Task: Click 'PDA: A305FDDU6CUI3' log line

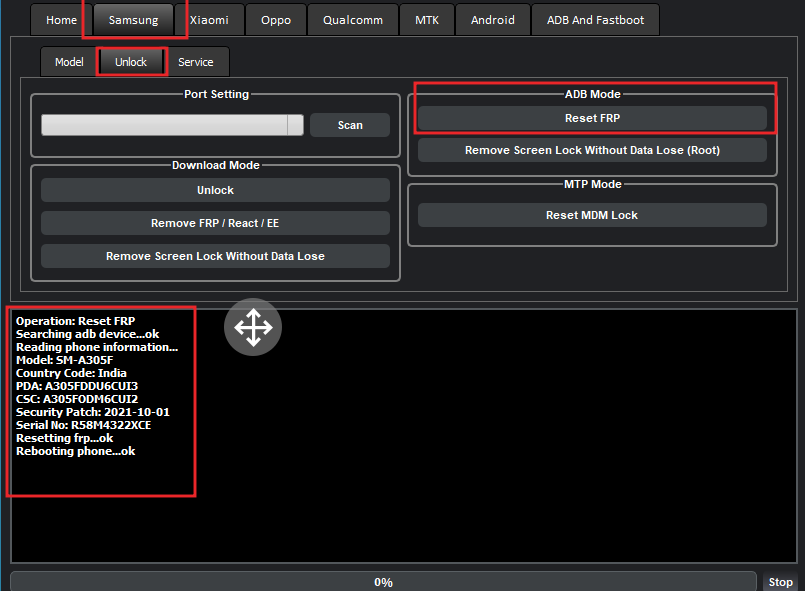Action: (x=77, y=386)
